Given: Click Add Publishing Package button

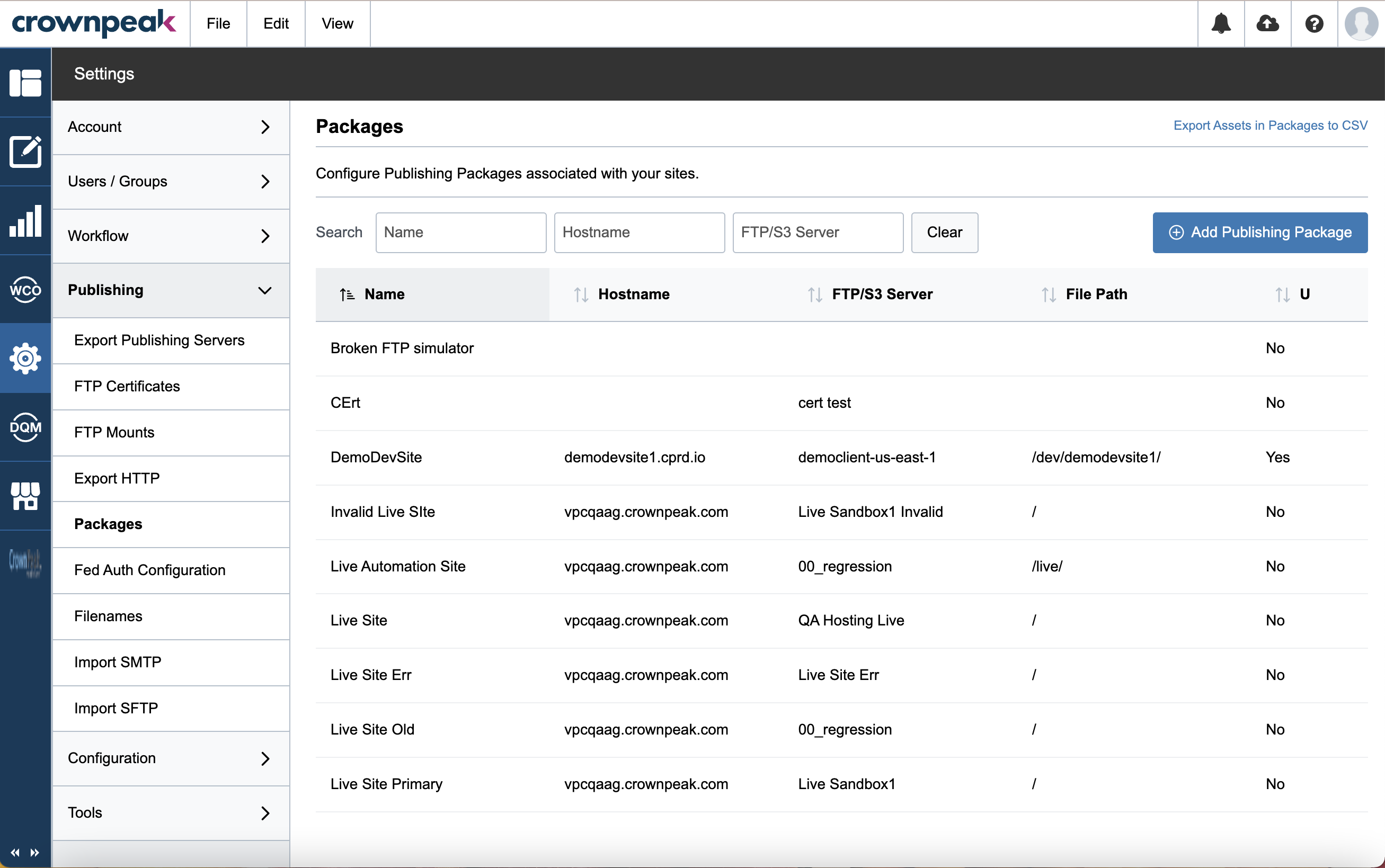Looking at the screenshot, I should (1260, 232).
